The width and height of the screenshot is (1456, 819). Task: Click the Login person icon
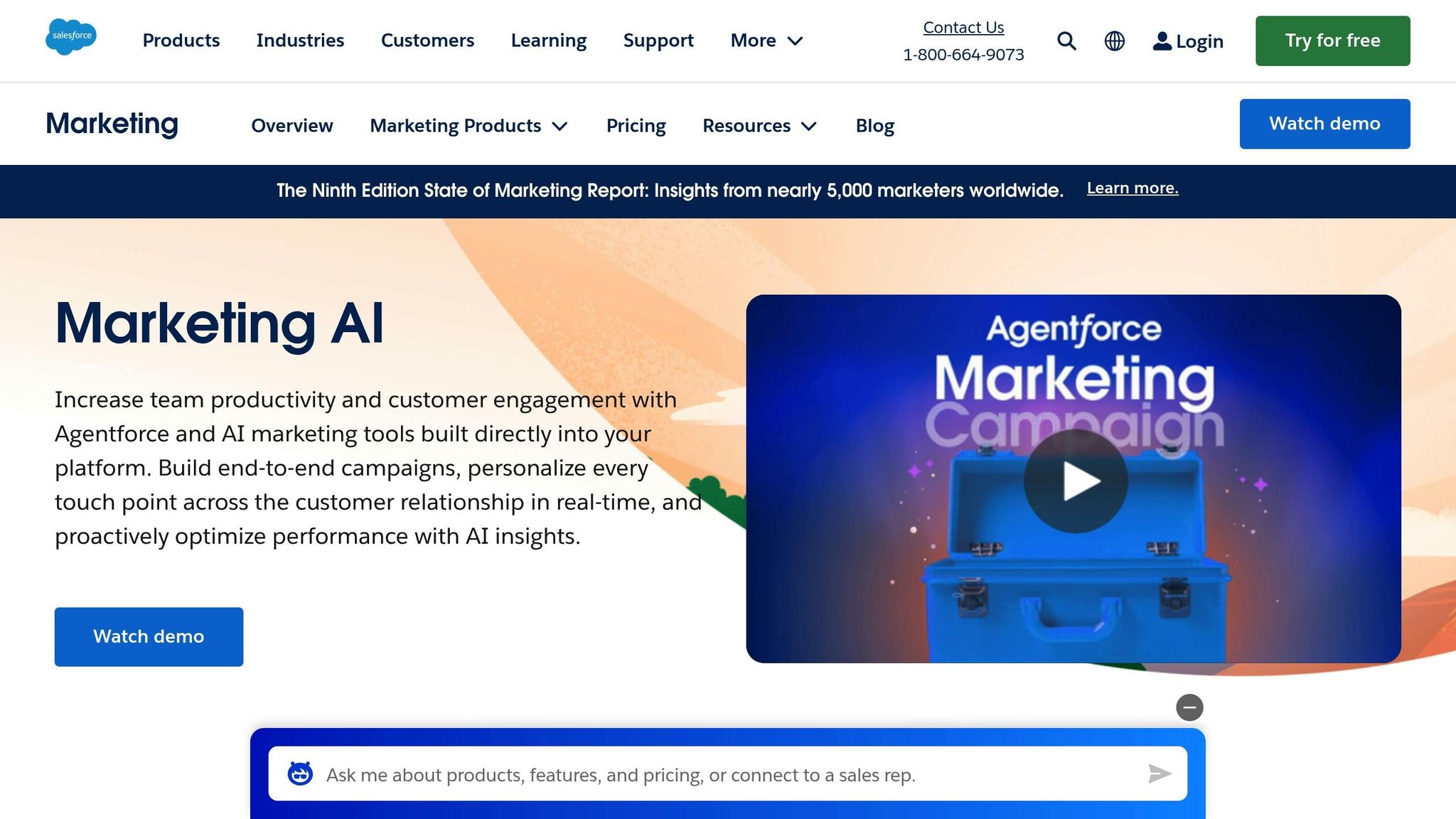(1162, 41)
